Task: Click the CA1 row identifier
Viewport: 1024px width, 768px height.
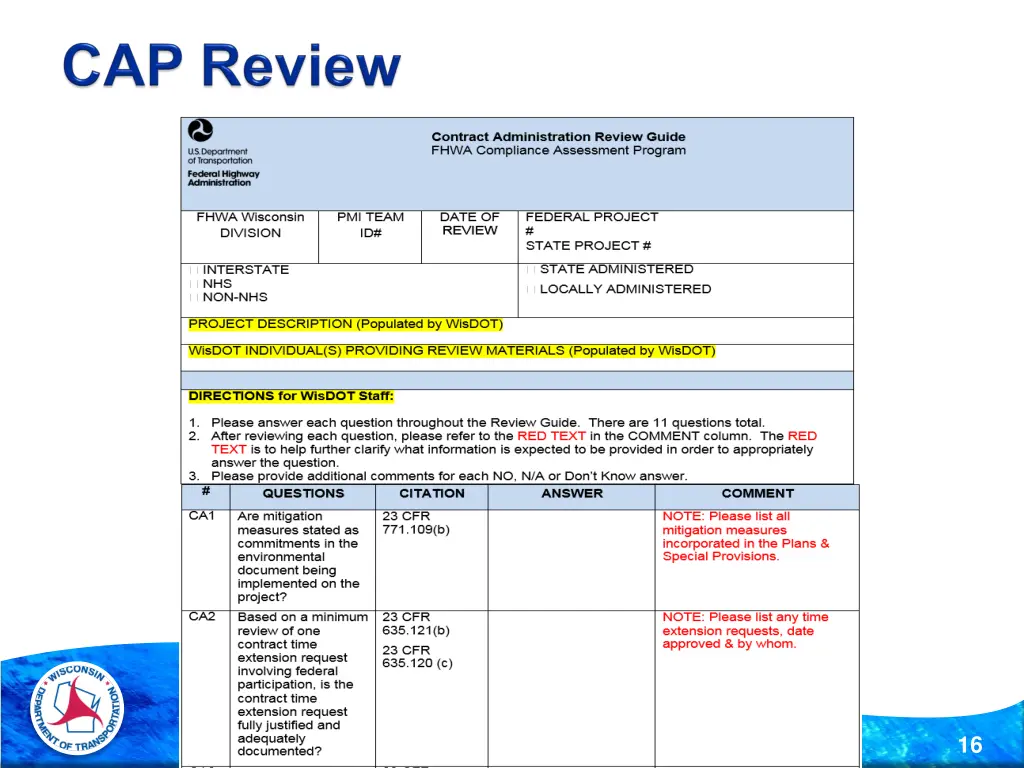Action: [x=202, y=516]
